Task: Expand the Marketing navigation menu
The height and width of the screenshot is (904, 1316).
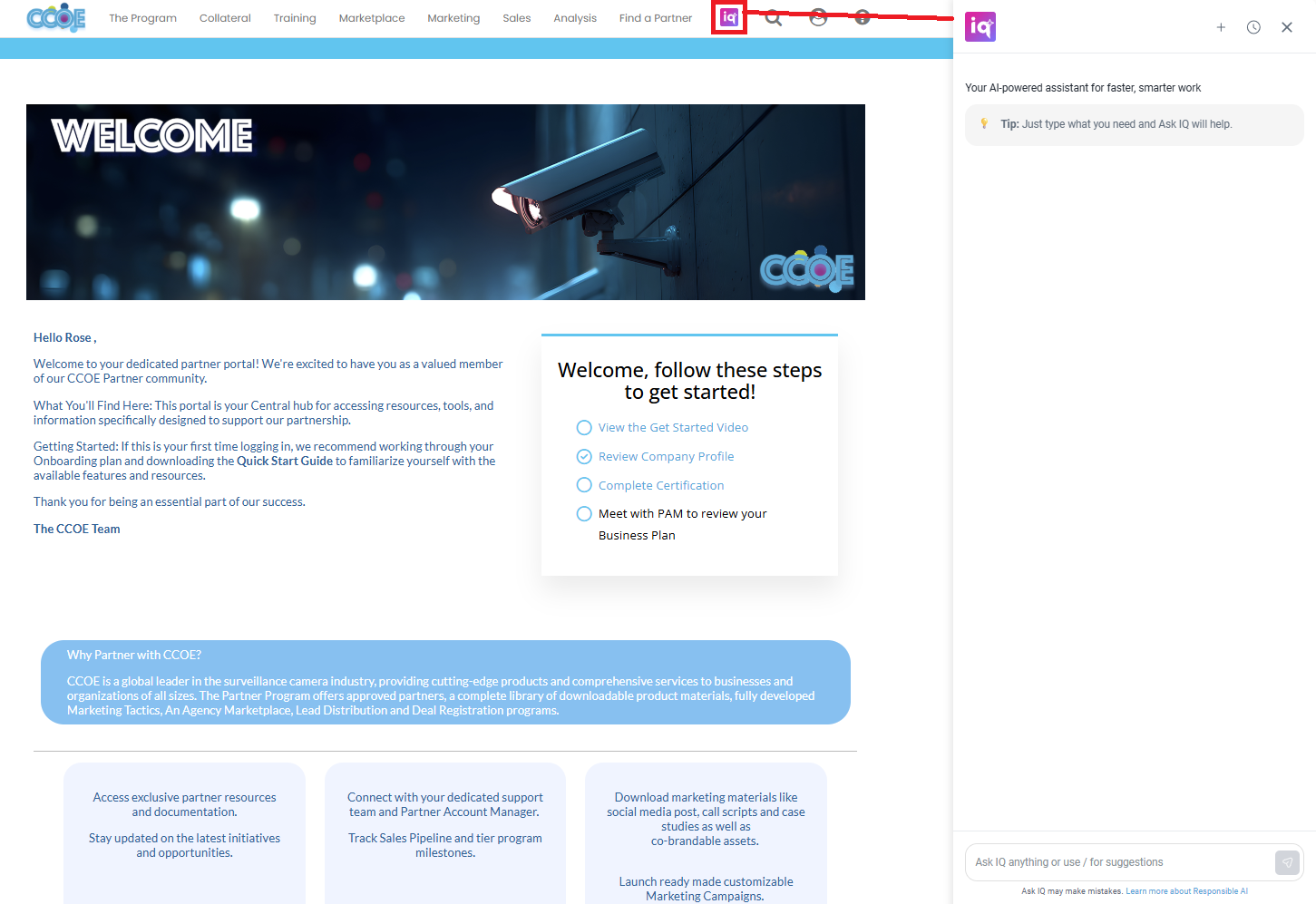Action: [x=453, y=18]
